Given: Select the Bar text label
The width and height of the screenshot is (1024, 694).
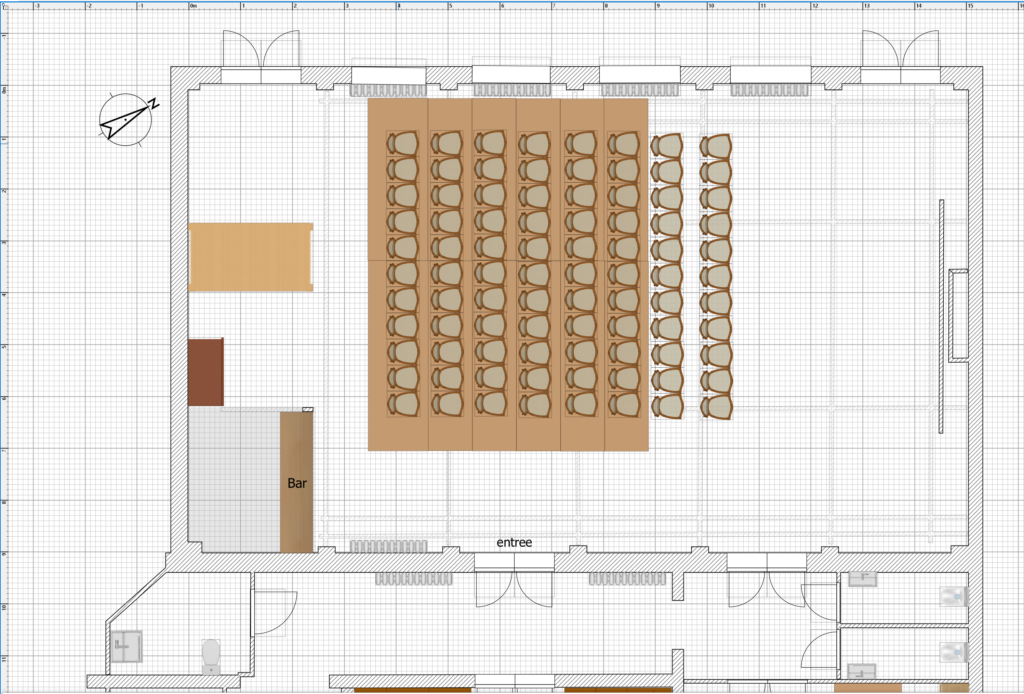Looking at the screenshot, I should [x=297, y=483].
